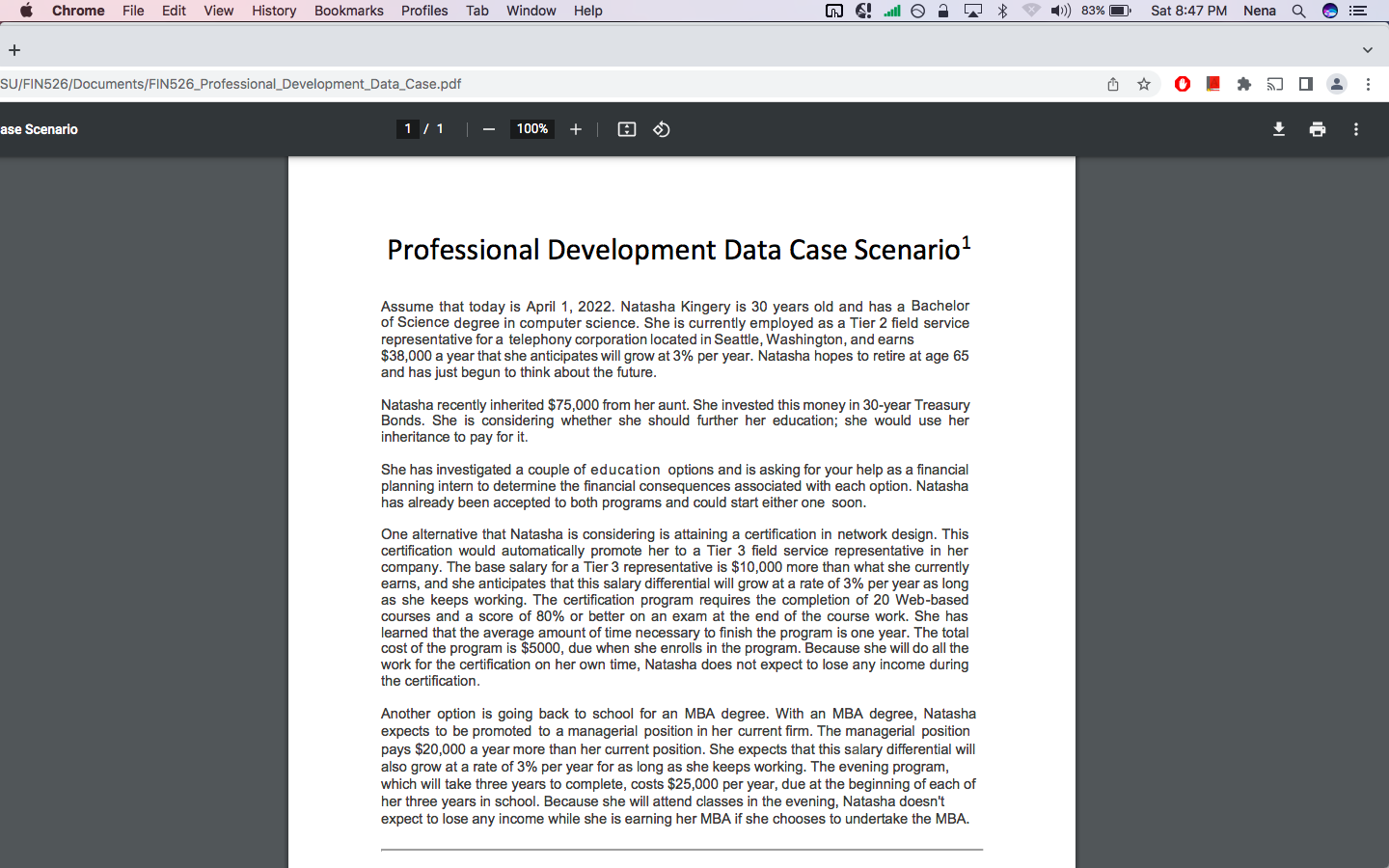Click the Wi-Fi icon in menu bar
This screenshot has height=868, width=1389.
[1031, 11]
